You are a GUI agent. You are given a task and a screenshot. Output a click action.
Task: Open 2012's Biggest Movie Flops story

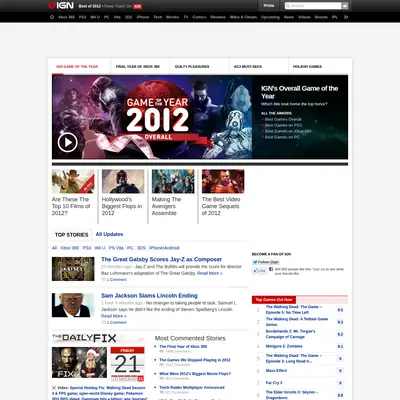(195, 374)
